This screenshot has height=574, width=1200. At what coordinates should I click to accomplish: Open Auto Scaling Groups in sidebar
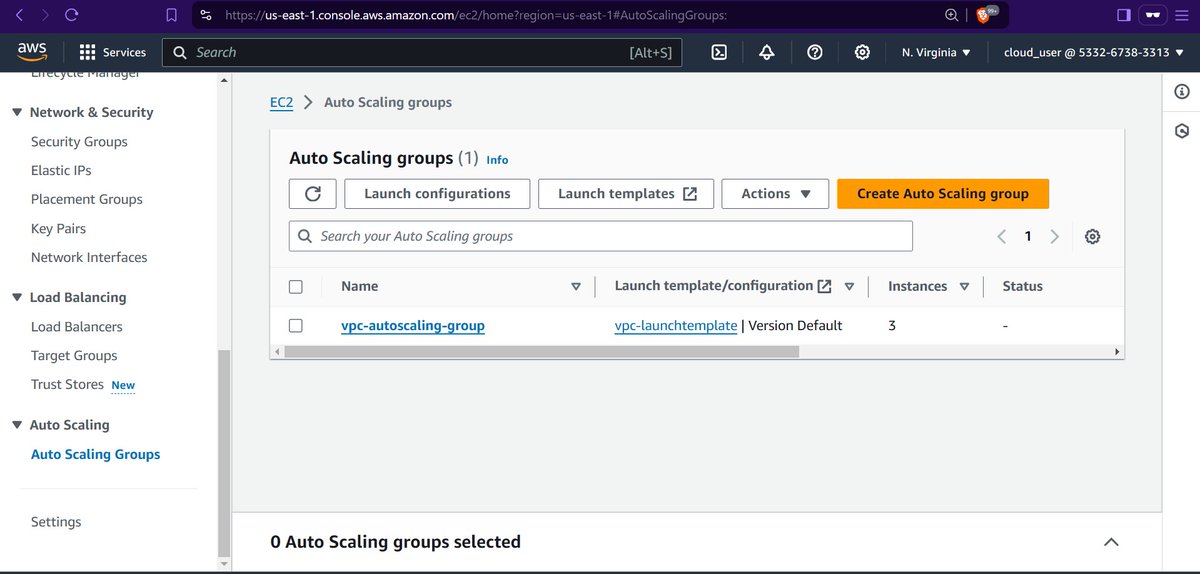(95, 455)
